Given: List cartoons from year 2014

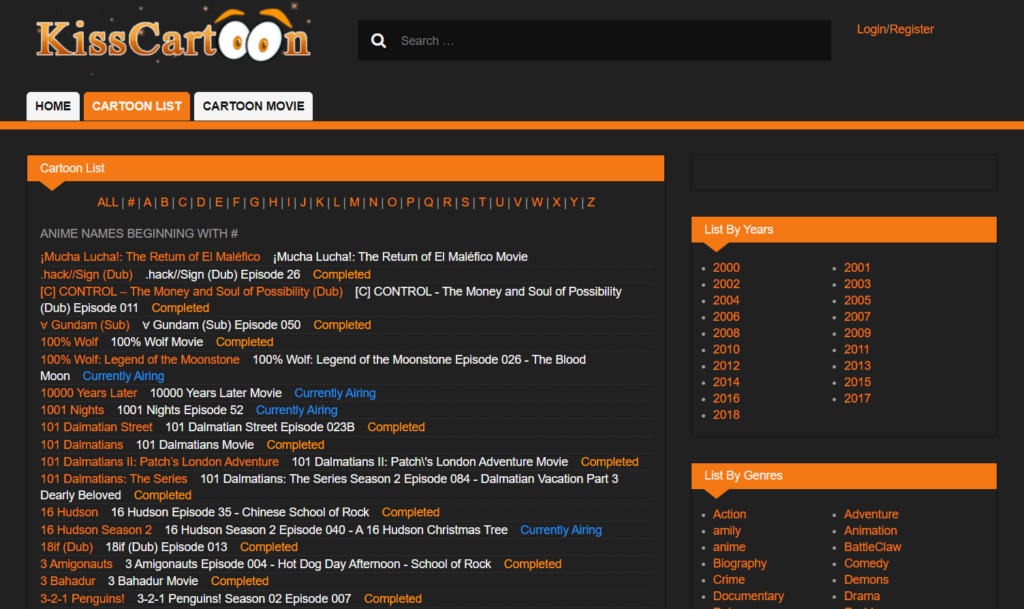Looking at the screenshot, I should point(726,382).
